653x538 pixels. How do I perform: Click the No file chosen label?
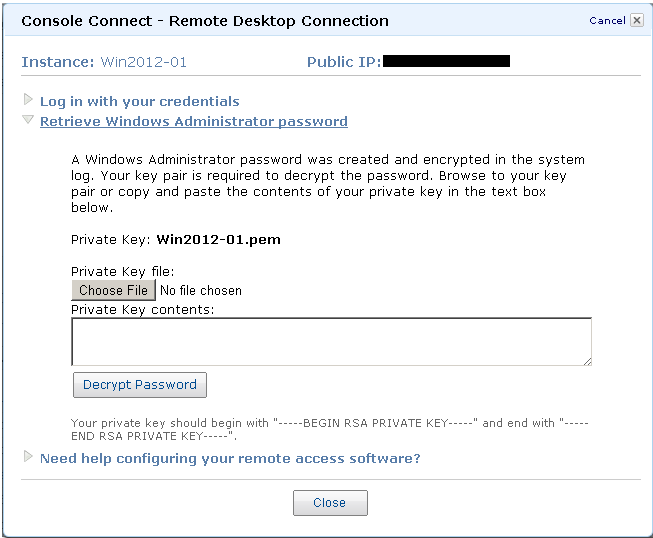point(201,290)
